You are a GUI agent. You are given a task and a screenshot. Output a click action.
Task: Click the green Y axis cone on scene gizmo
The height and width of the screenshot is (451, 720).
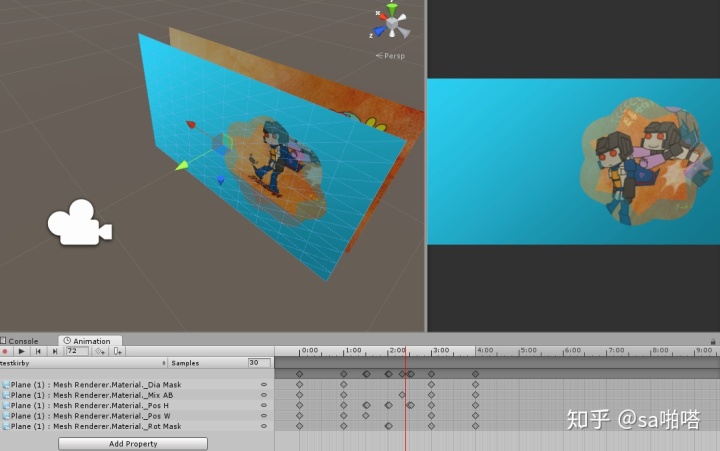pyautogui.click(x=392, y=9)
